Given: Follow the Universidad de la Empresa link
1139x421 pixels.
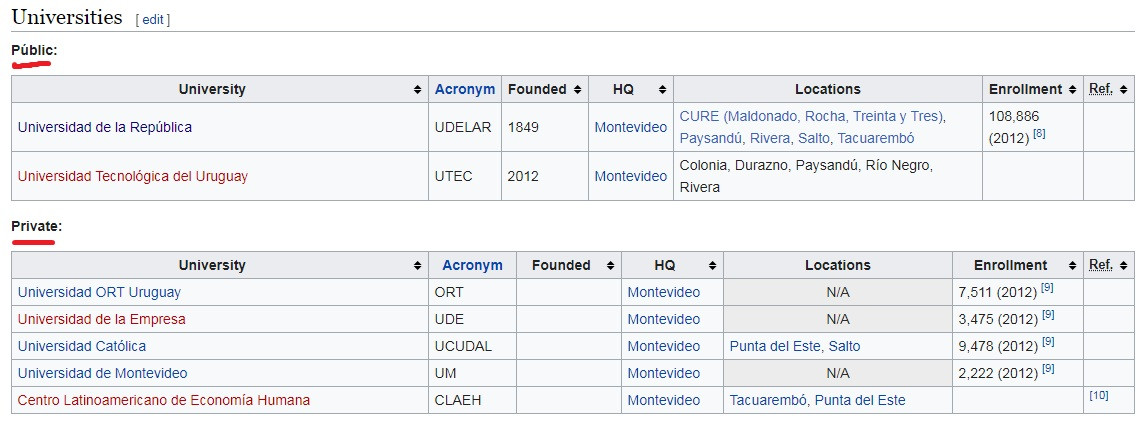Looking at the screenshot, I should 101,319.
